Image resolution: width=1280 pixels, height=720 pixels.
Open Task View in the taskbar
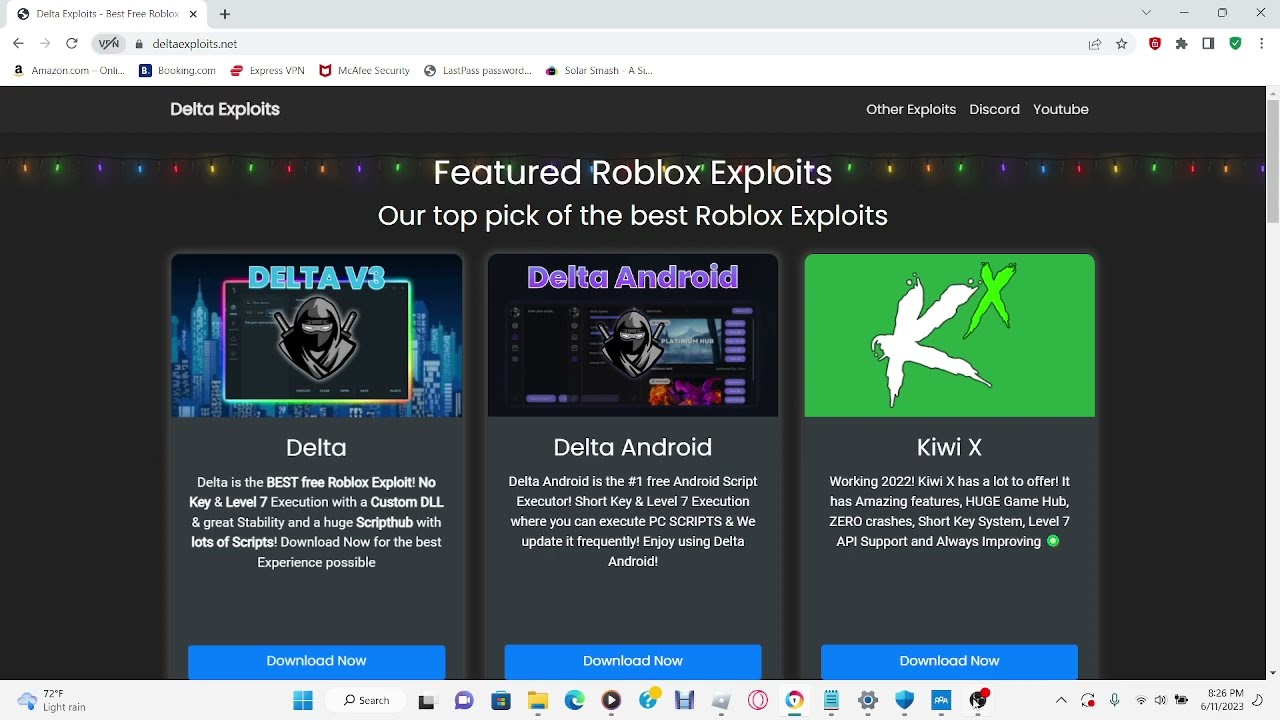pos(427,700)
